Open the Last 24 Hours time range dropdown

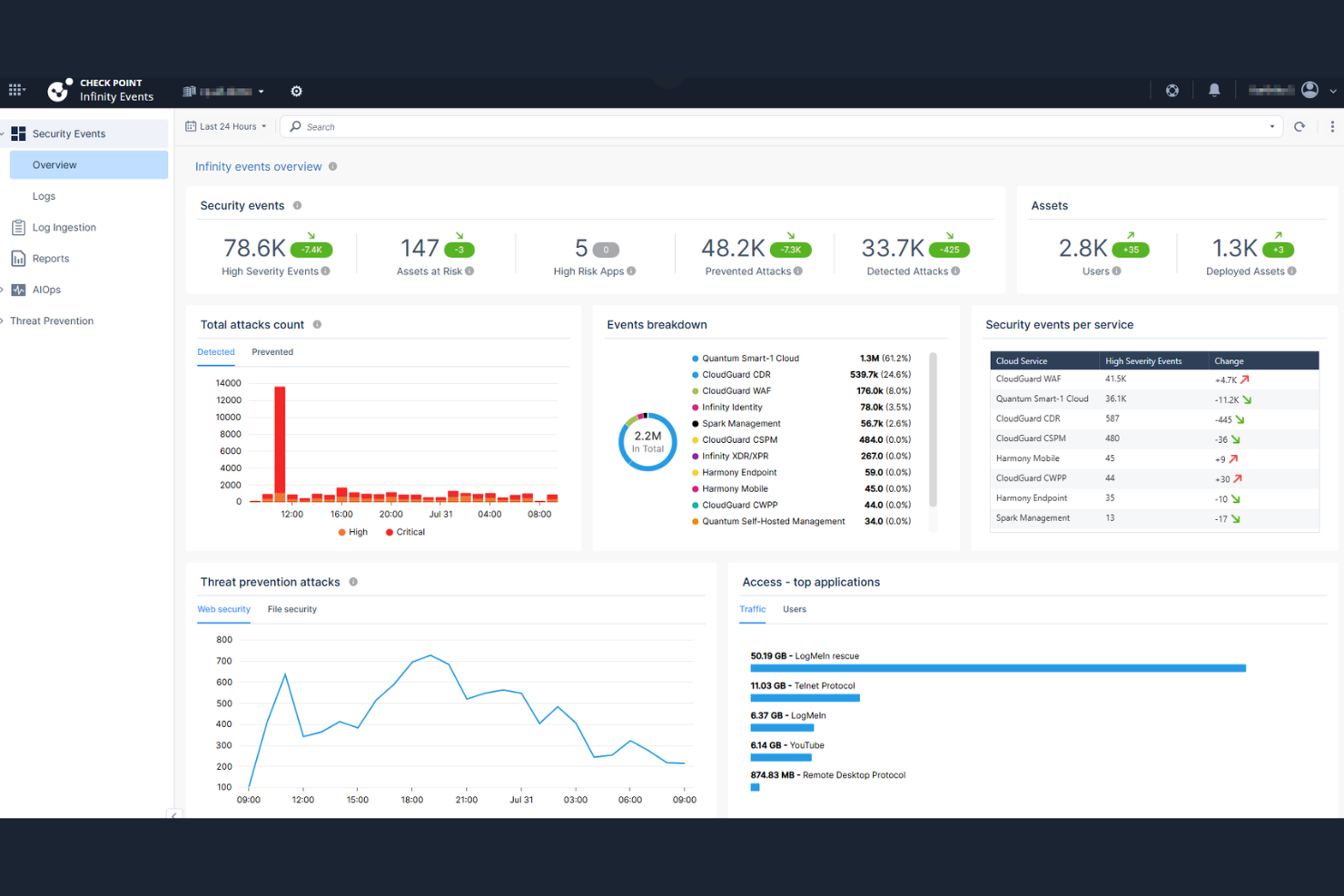(x=225, y=125)
